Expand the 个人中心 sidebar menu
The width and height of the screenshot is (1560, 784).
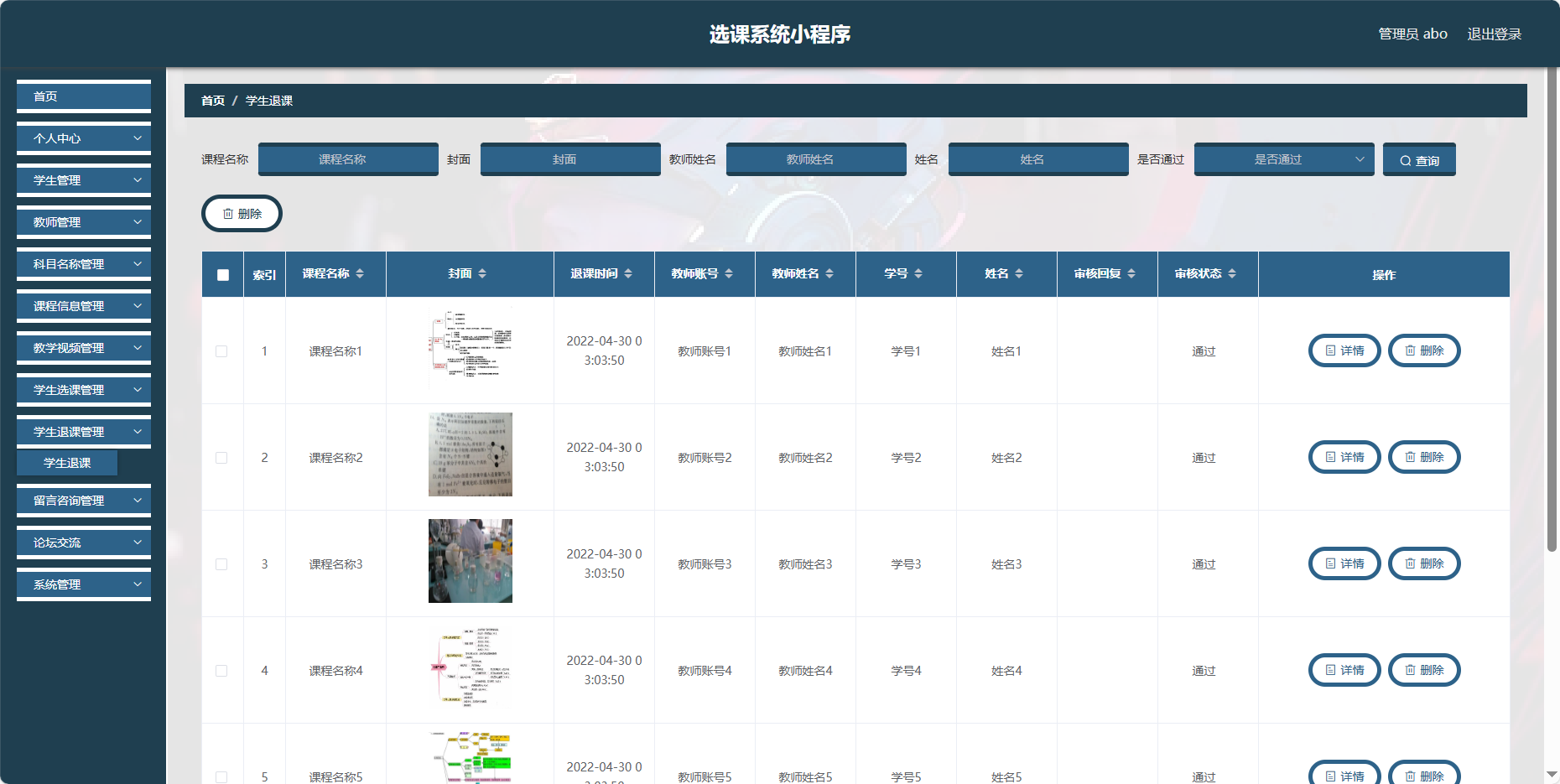click(x=84, y=138)
